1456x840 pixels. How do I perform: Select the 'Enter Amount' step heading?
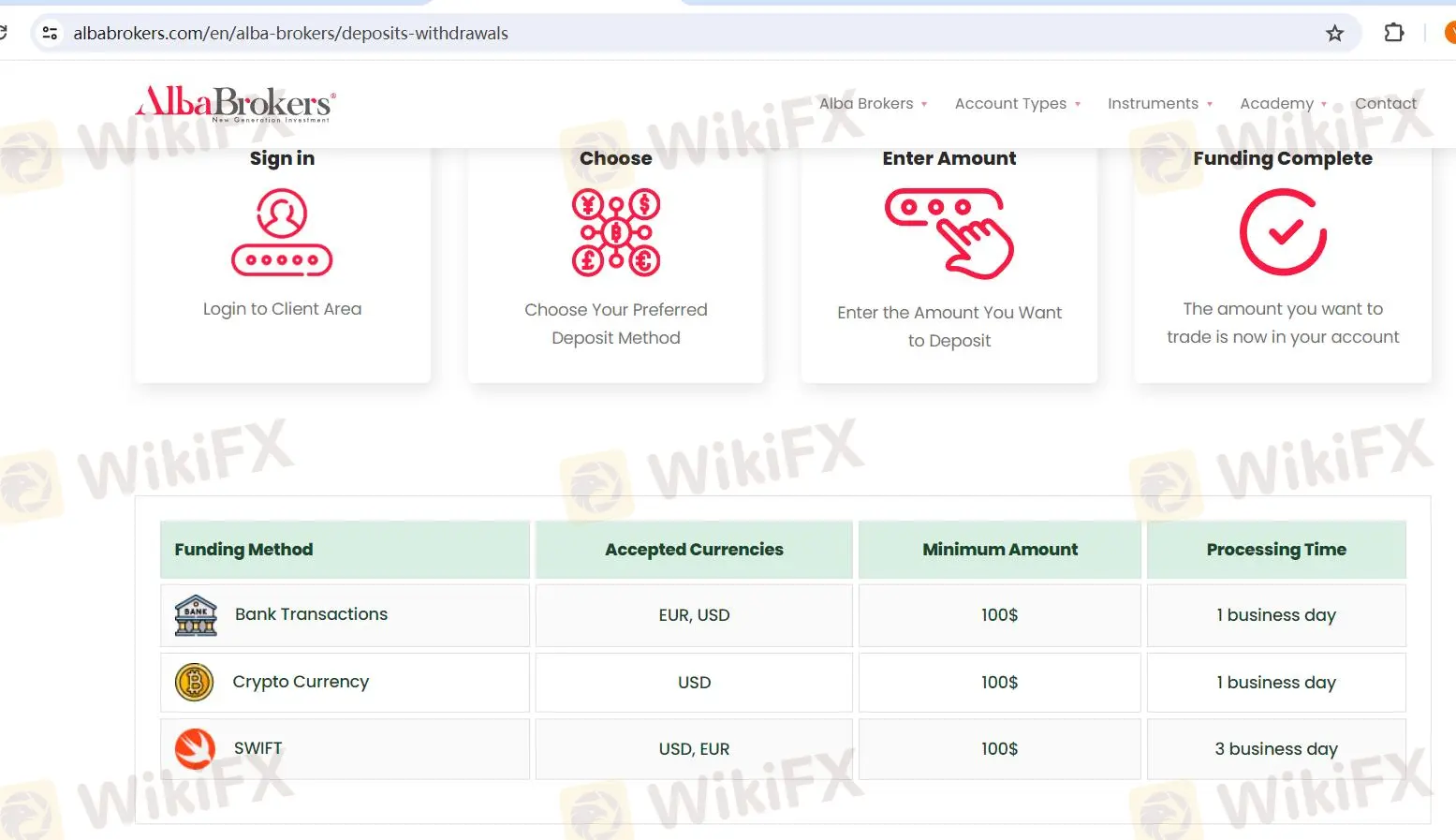949,158
